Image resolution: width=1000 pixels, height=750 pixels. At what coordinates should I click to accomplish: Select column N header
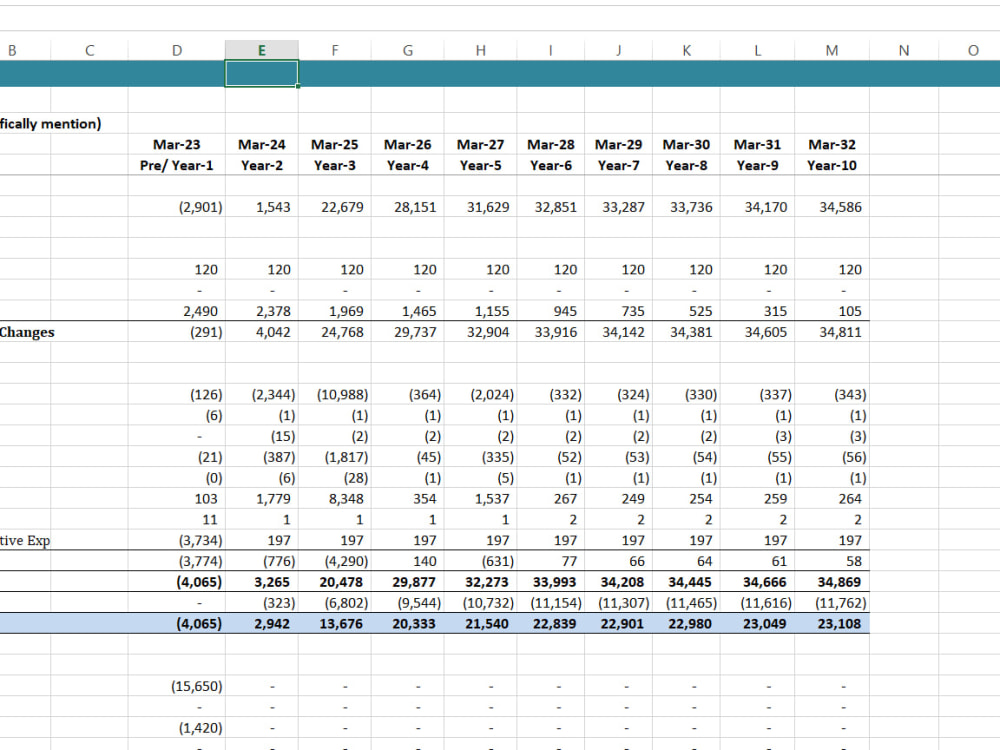click(x=904, y=50)
